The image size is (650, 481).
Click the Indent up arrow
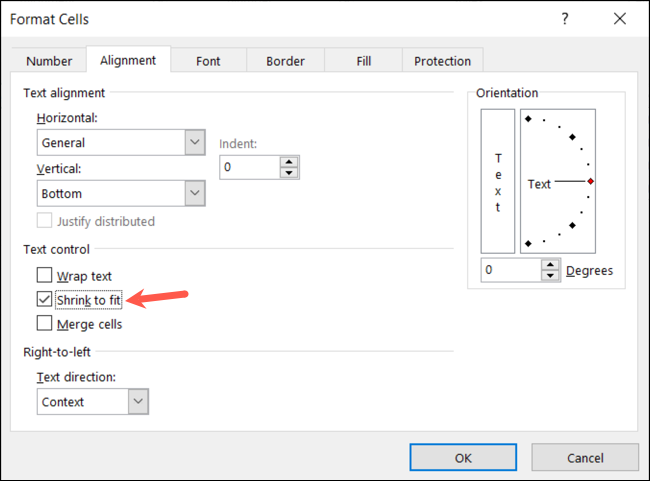[x=289, y=162]
